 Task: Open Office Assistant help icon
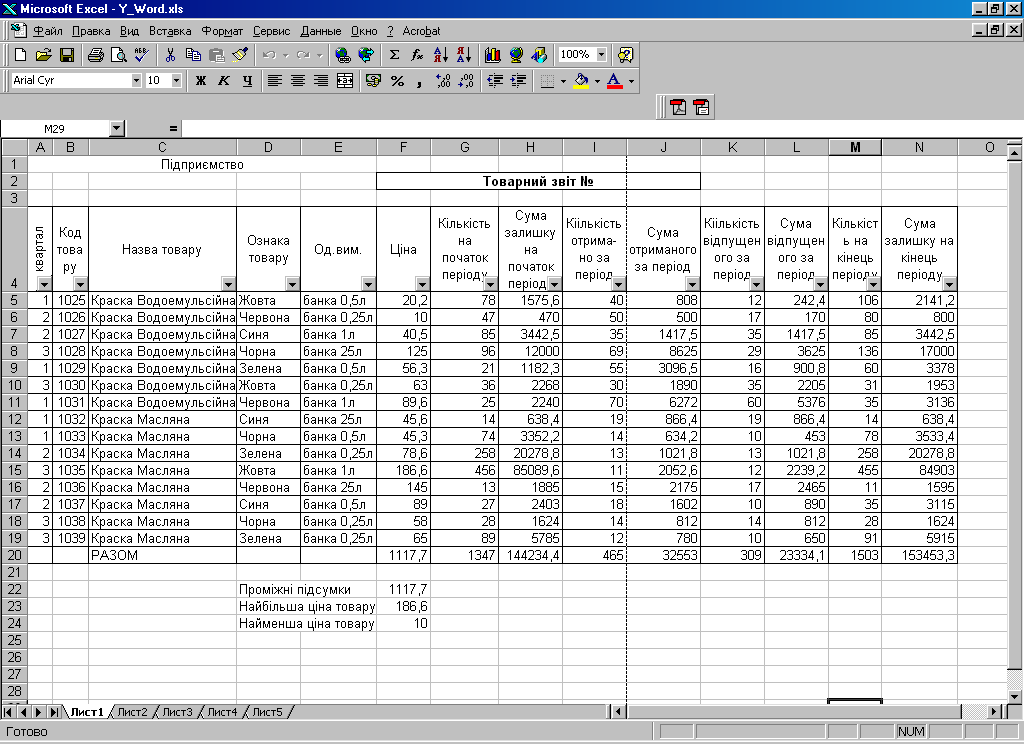(x=625, y=55)
